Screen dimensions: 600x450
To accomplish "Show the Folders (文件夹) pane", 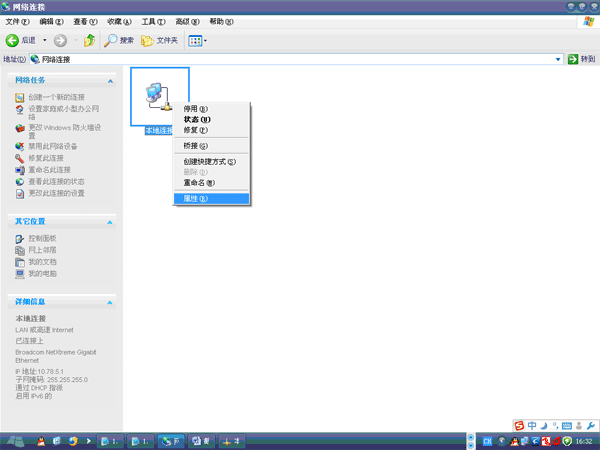I will pos(159,41).
